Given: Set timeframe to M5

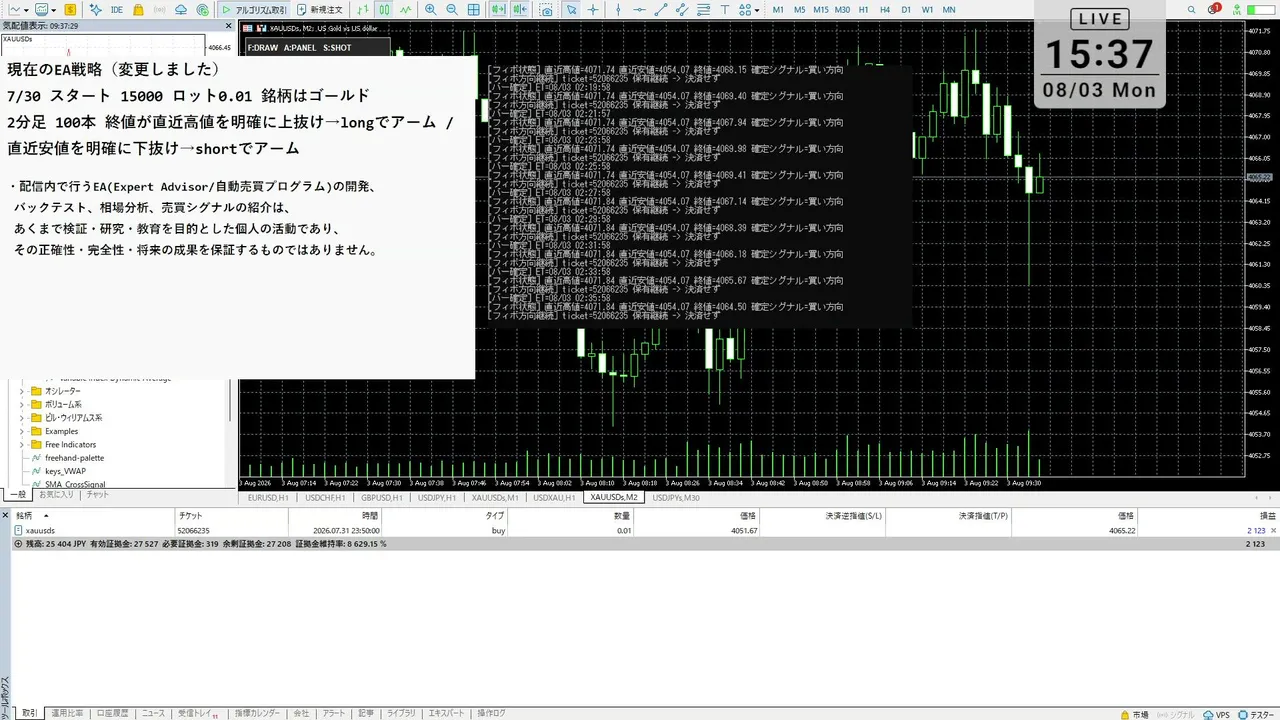Looking at the screenshot, I should 800,9.
